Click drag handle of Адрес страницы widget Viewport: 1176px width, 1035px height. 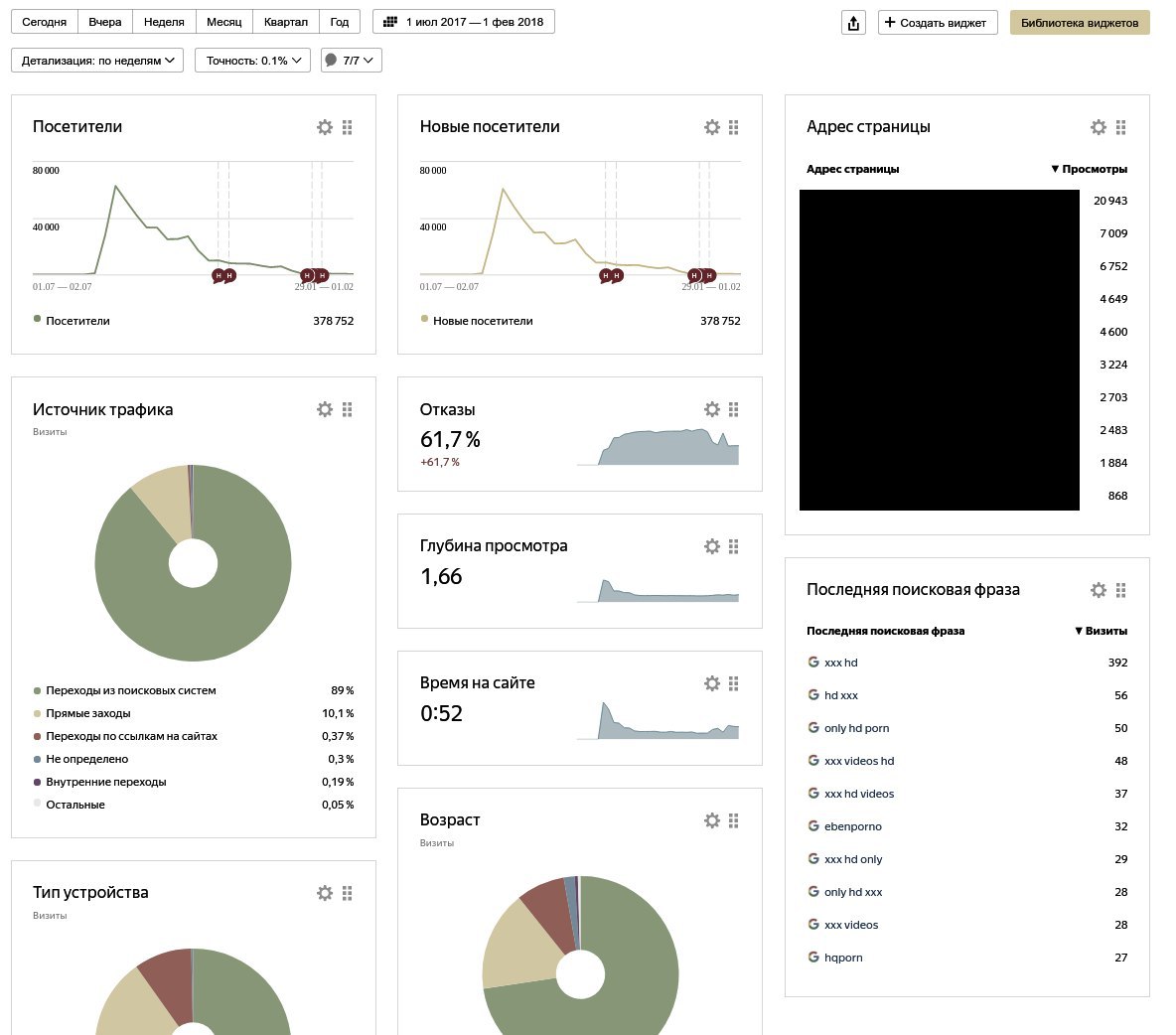click(1120, 127)
